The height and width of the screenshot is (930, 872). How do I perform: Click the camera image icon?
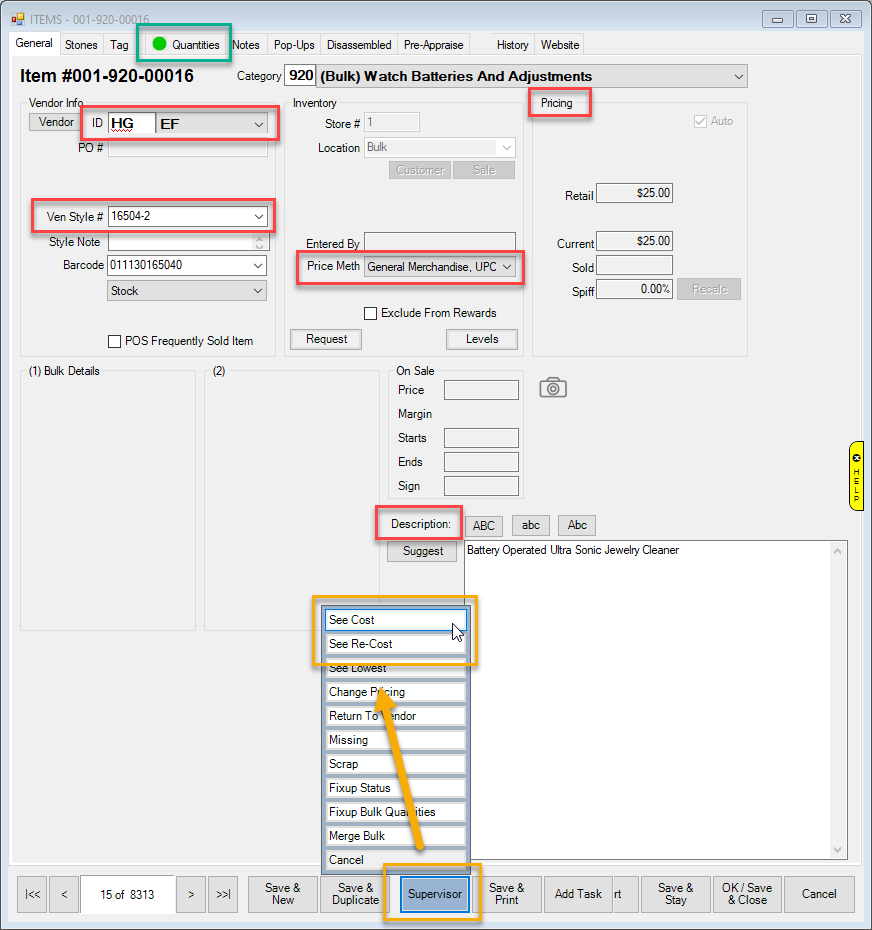[x=553, y=388]
